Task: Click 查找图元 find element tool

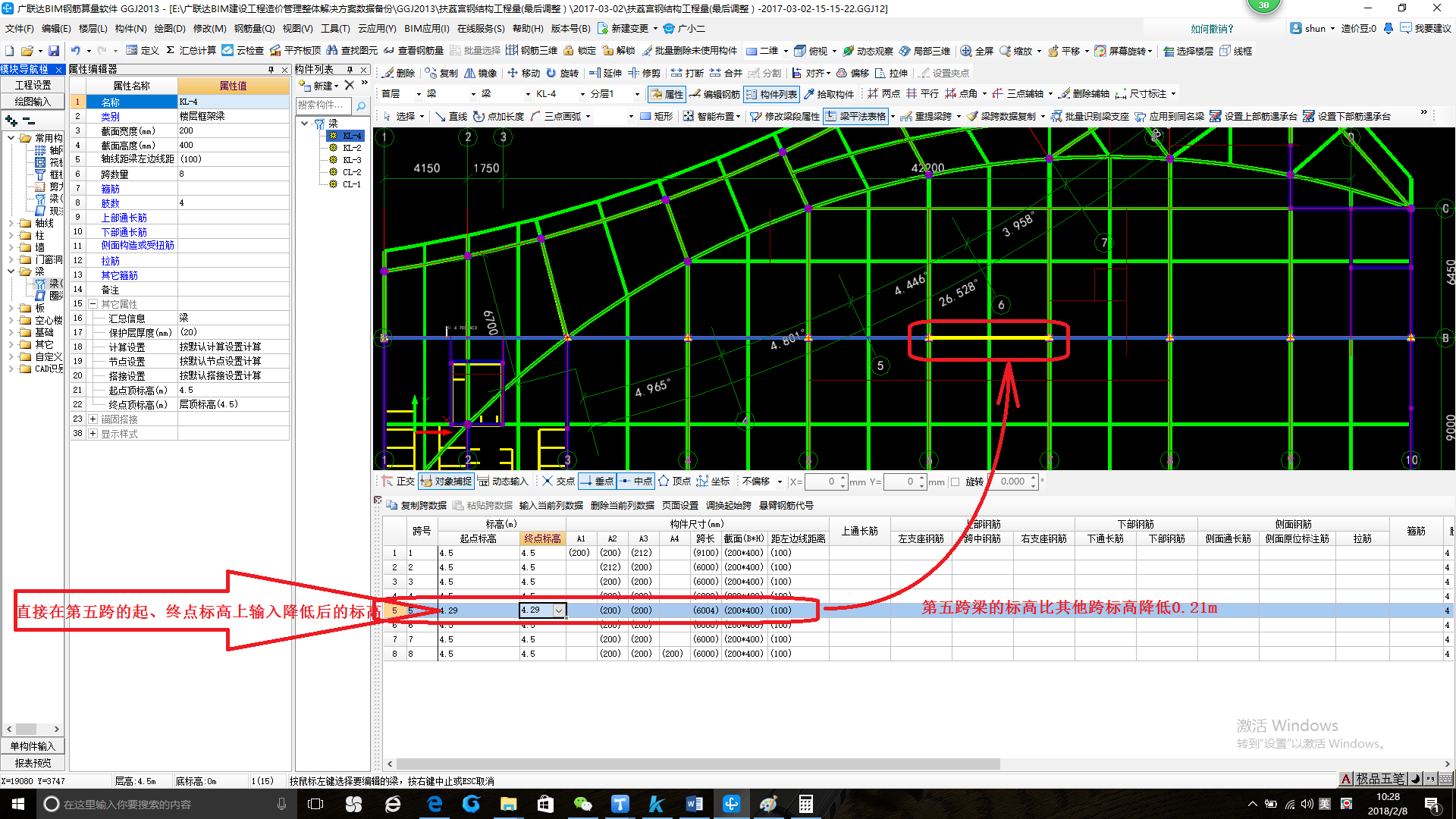Action: coord(352,51)
